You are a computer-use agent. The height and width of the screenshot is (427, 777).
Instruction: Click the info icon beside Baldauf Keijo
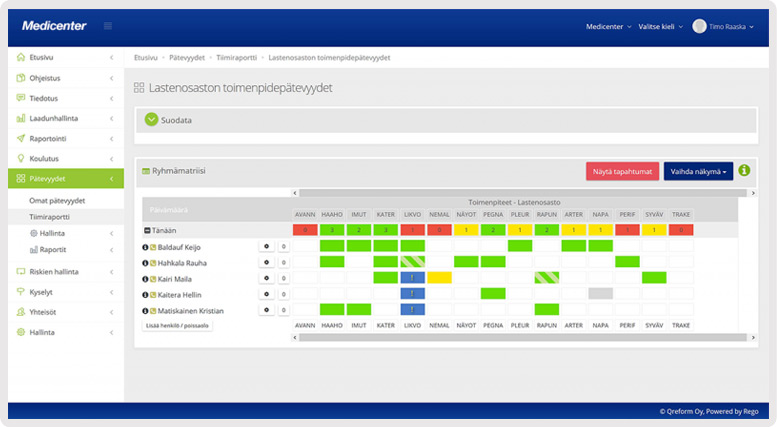pos(145,246)
